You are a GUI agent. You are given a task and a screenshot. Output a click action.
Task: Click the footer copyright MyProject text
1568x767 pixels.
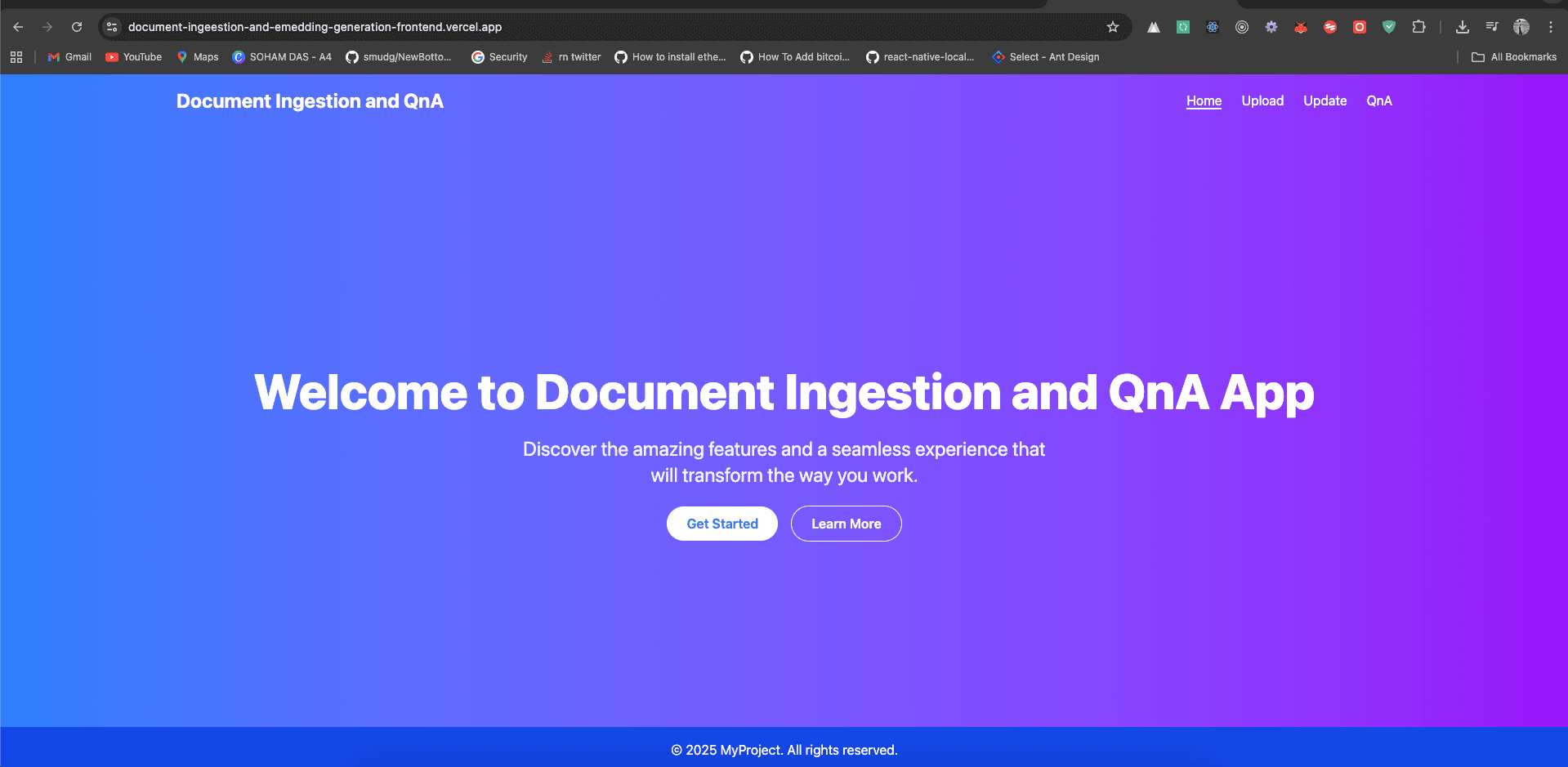click(x=784, y=750)
